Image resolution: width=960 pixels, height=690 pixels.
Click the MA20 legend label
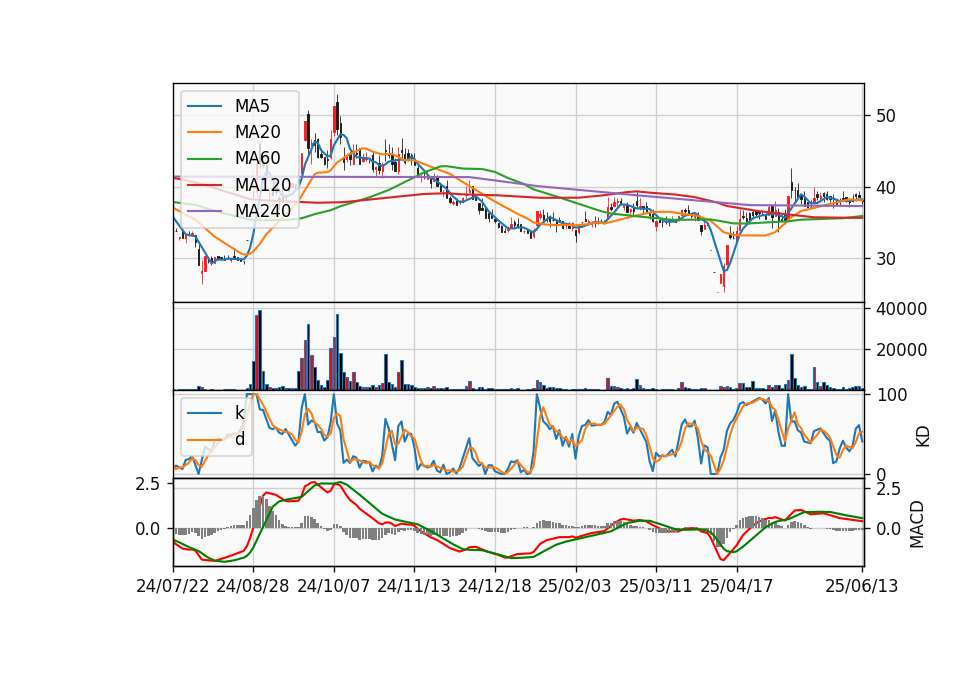pyautogui.click(x=257, y=132)
